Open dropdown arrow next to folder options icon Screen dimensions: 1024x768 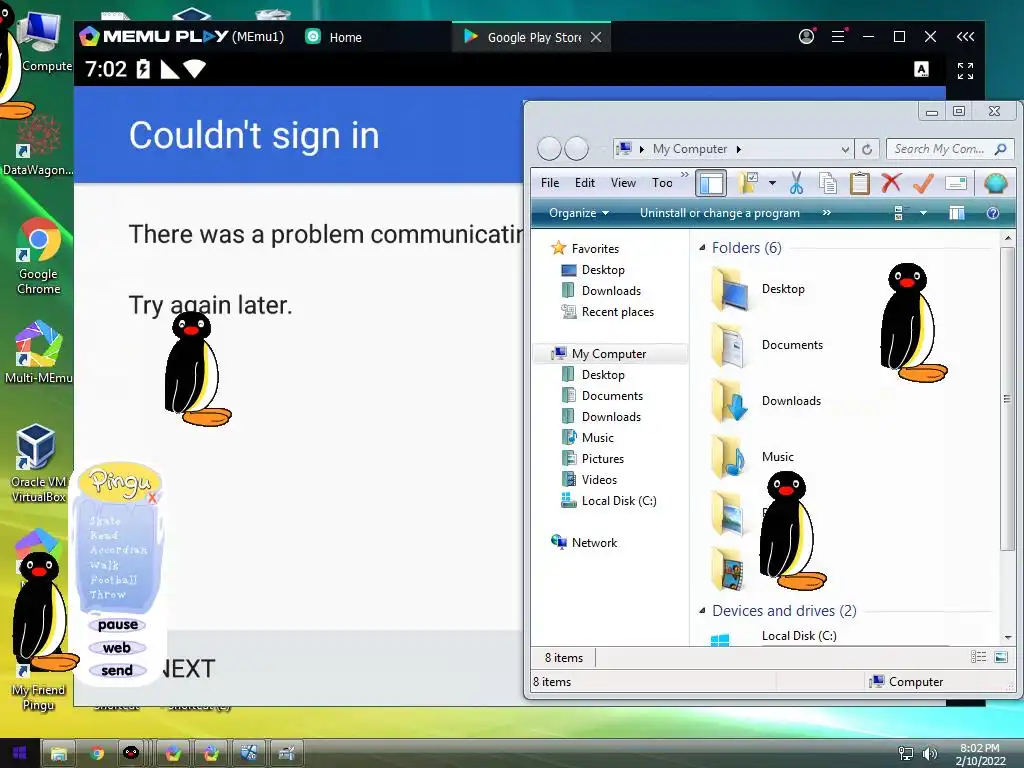point(773,184)
